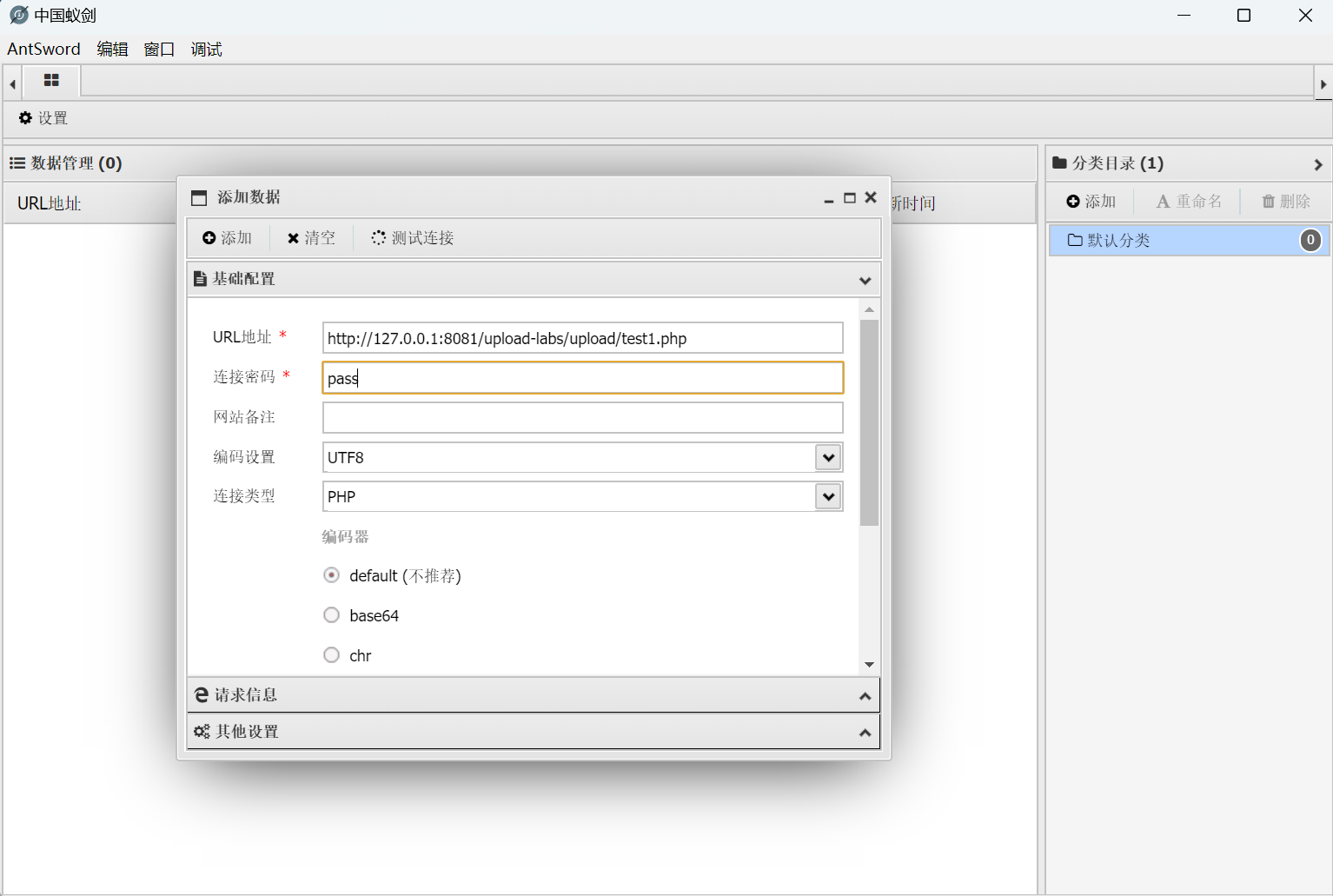1333x896 pixels.
Task: Open the 编辑 menu
Action: point(112,50)
